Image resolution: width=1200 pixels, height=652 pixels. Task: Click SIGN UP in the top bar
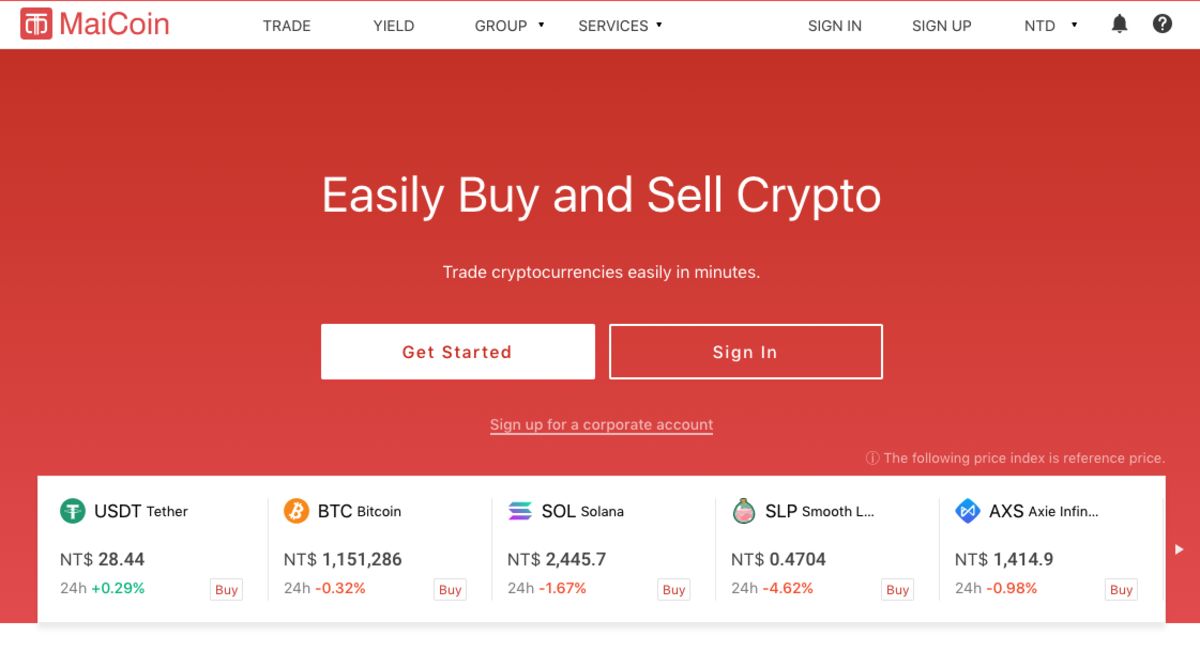[941, 26]
